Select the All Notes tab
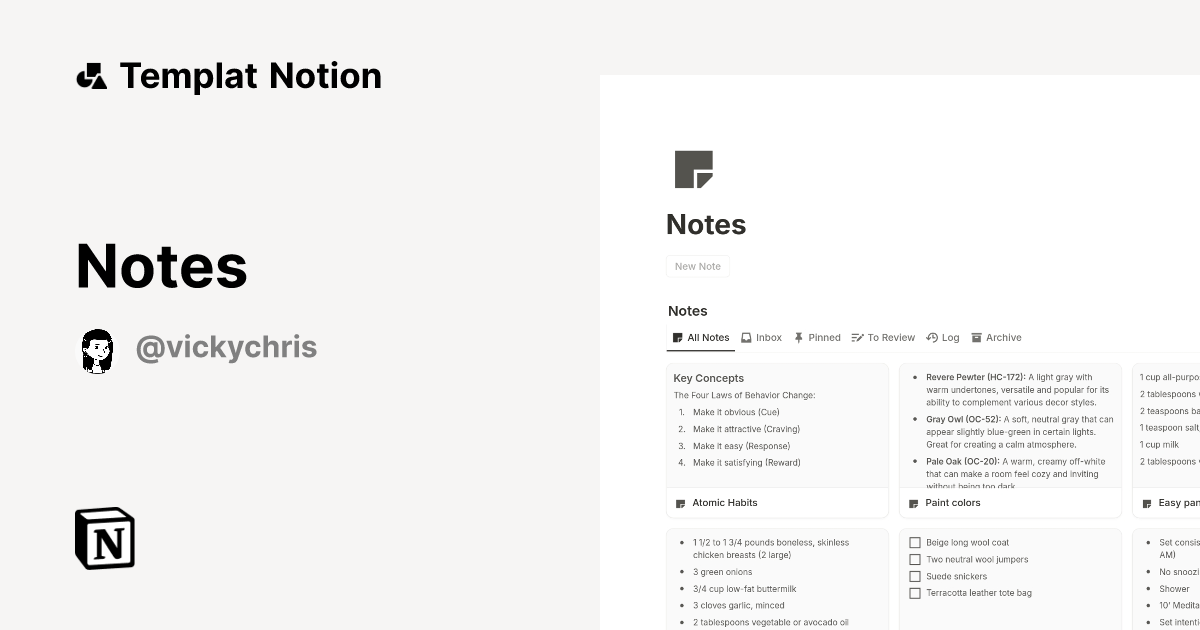 click(700, 337)
